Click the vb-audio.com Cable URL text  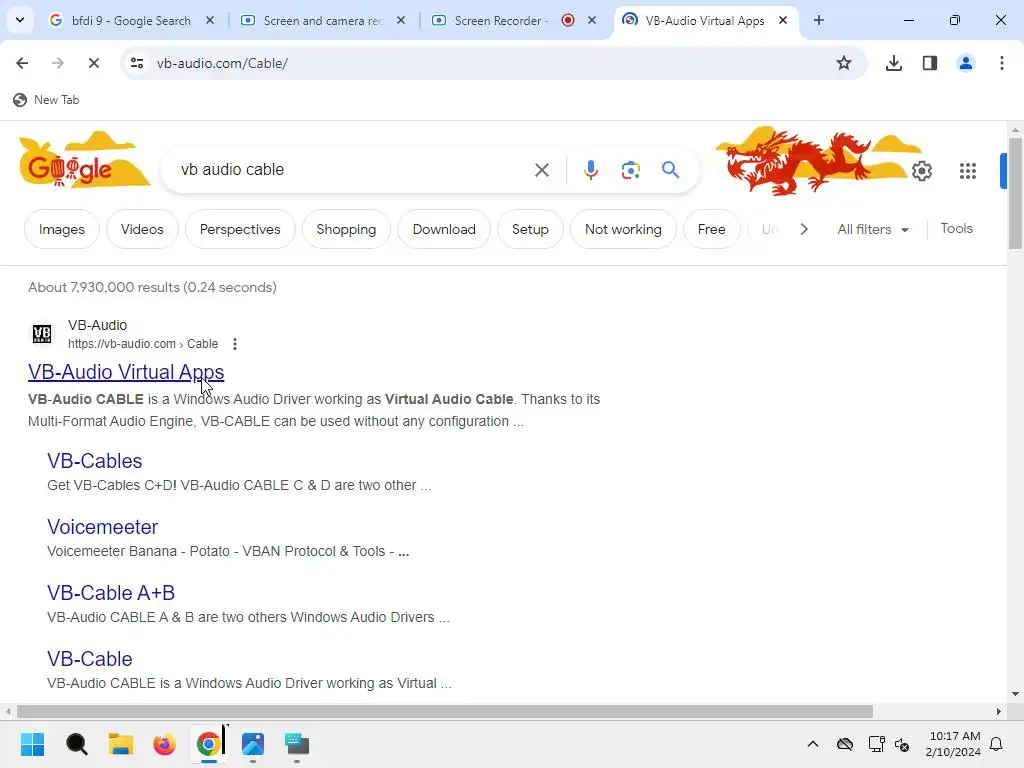point(143,344)
